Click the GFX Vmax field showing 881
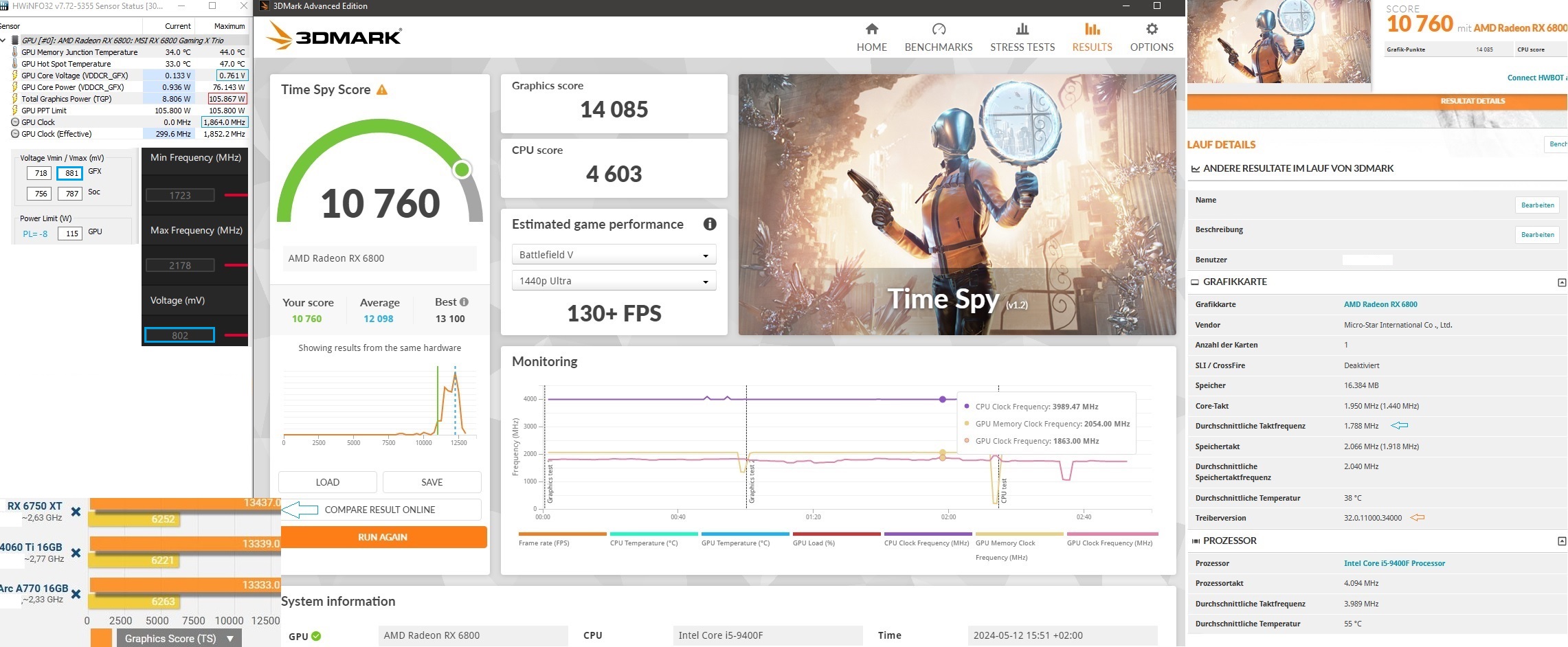The image size is (1568, 647). (x=70, y=173)
